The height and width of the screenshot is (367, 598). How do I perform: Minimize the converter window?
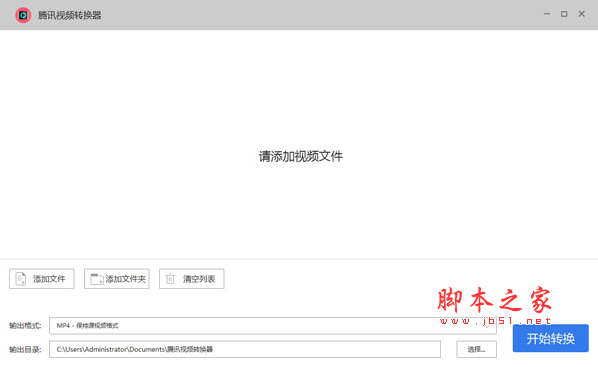[x=547, y=14]
